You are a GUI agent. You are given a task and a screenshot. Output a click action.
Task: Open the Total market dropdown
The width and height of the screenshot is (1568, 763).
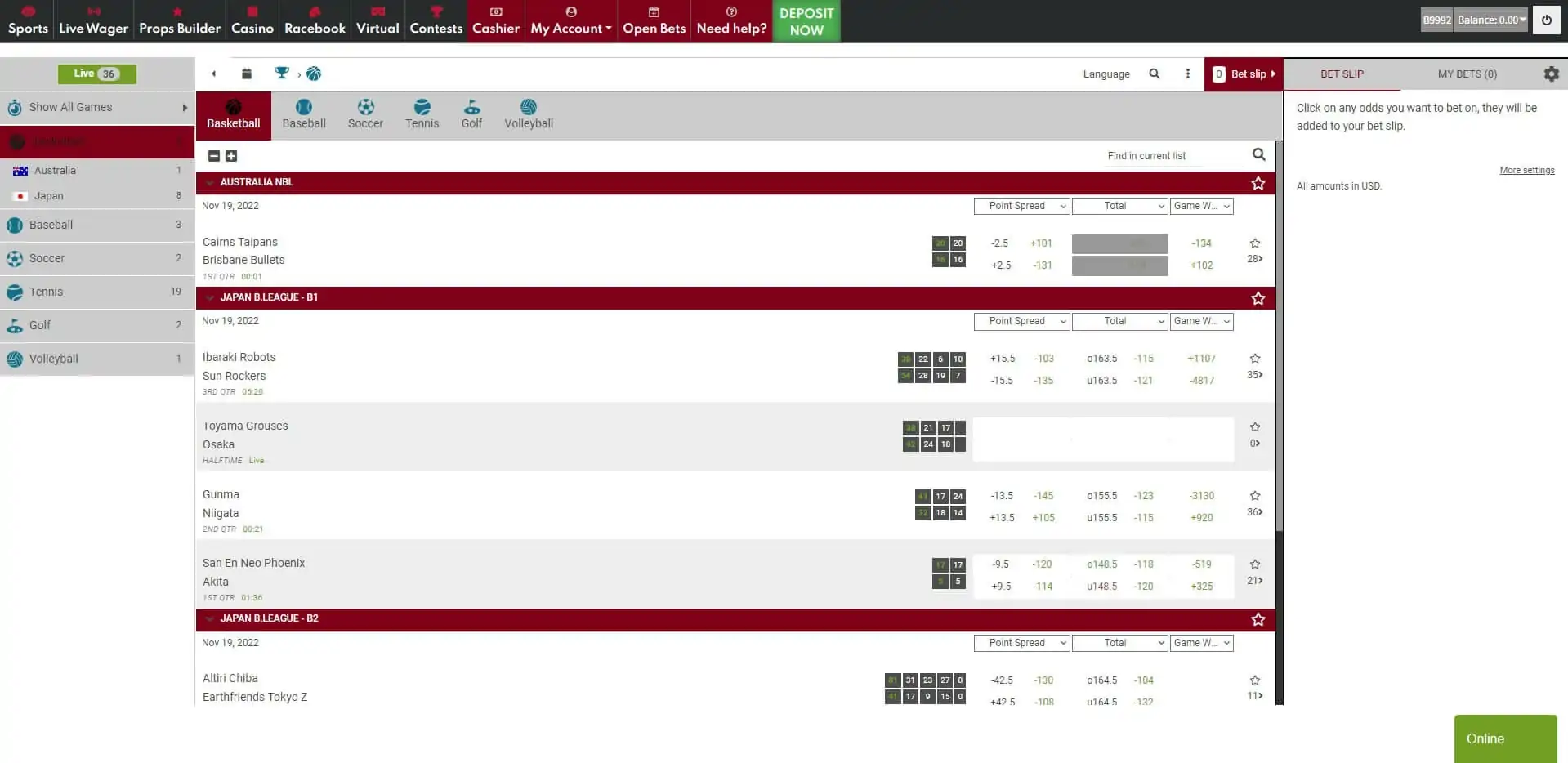(1119, 206)
